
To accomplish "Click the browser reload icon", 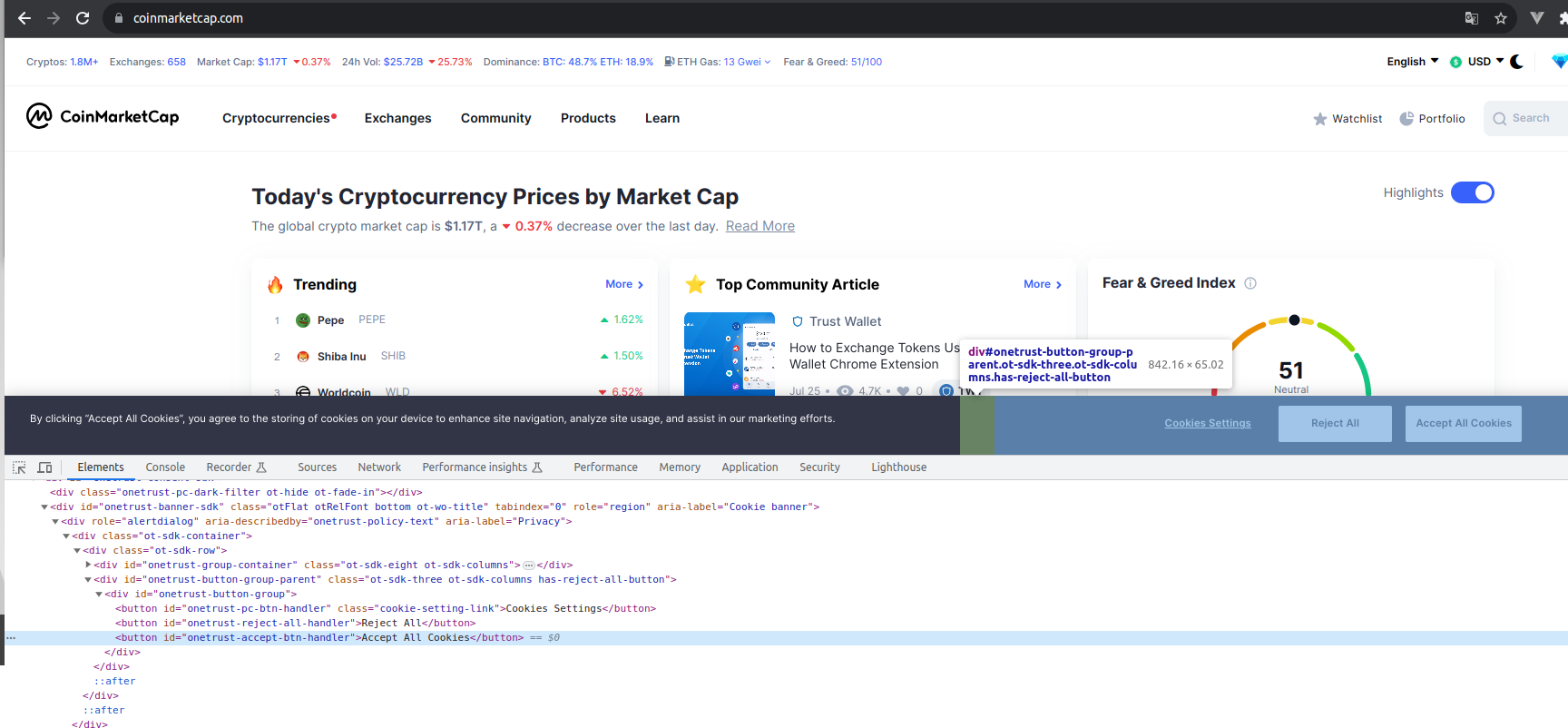I will point(83,18).
